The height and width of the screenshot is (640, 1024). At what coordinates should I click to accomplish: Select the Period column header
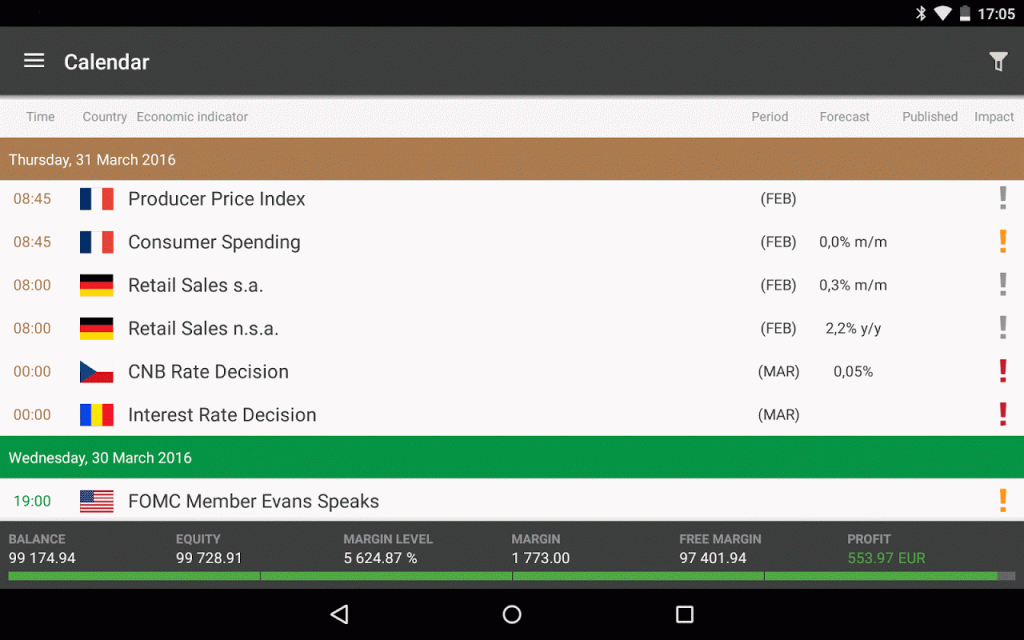coord(769,116)
